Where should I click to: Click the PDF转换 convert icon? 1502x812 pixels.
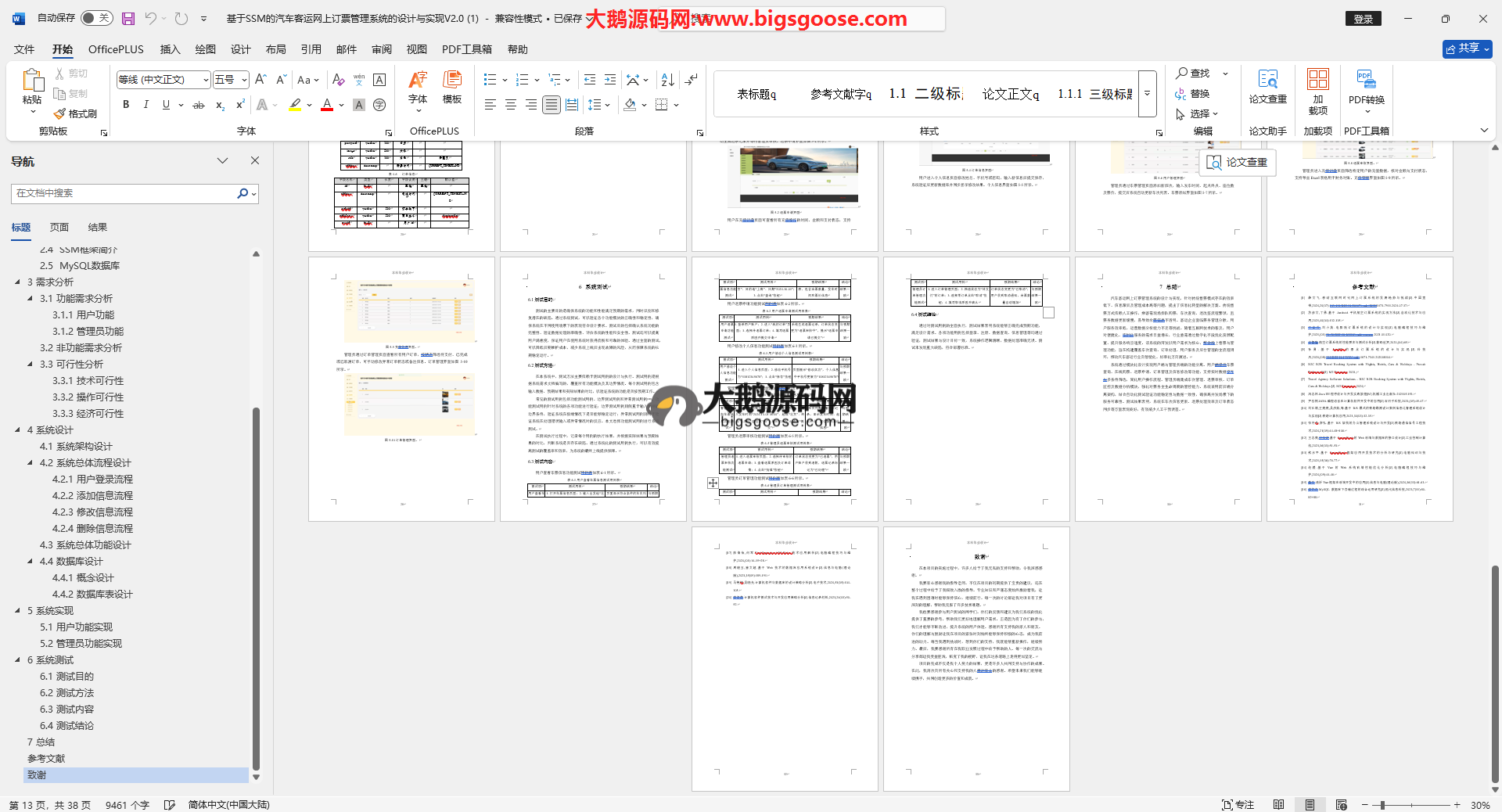[1366, 86]
